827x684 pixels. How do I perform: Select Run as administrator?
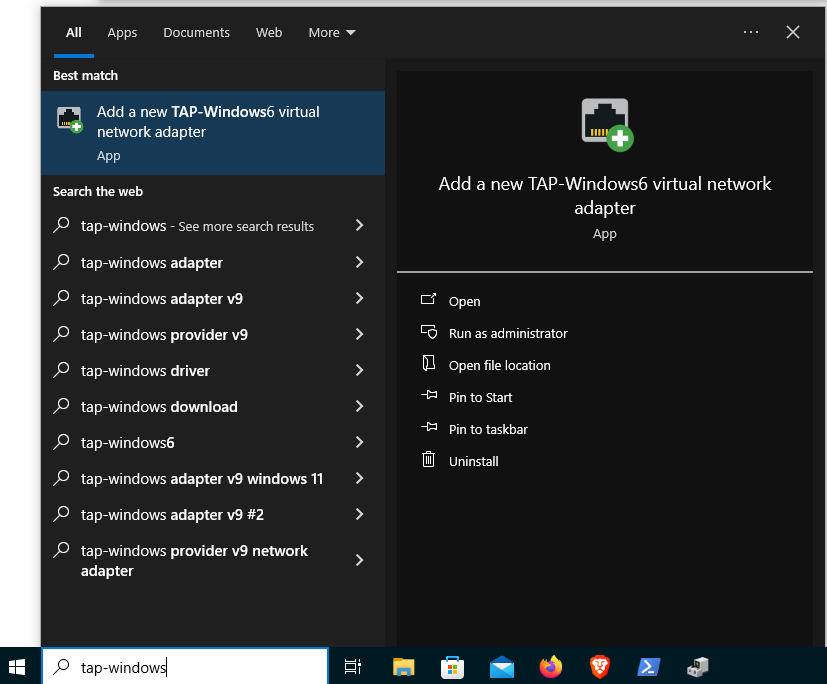tap(507, 333)
